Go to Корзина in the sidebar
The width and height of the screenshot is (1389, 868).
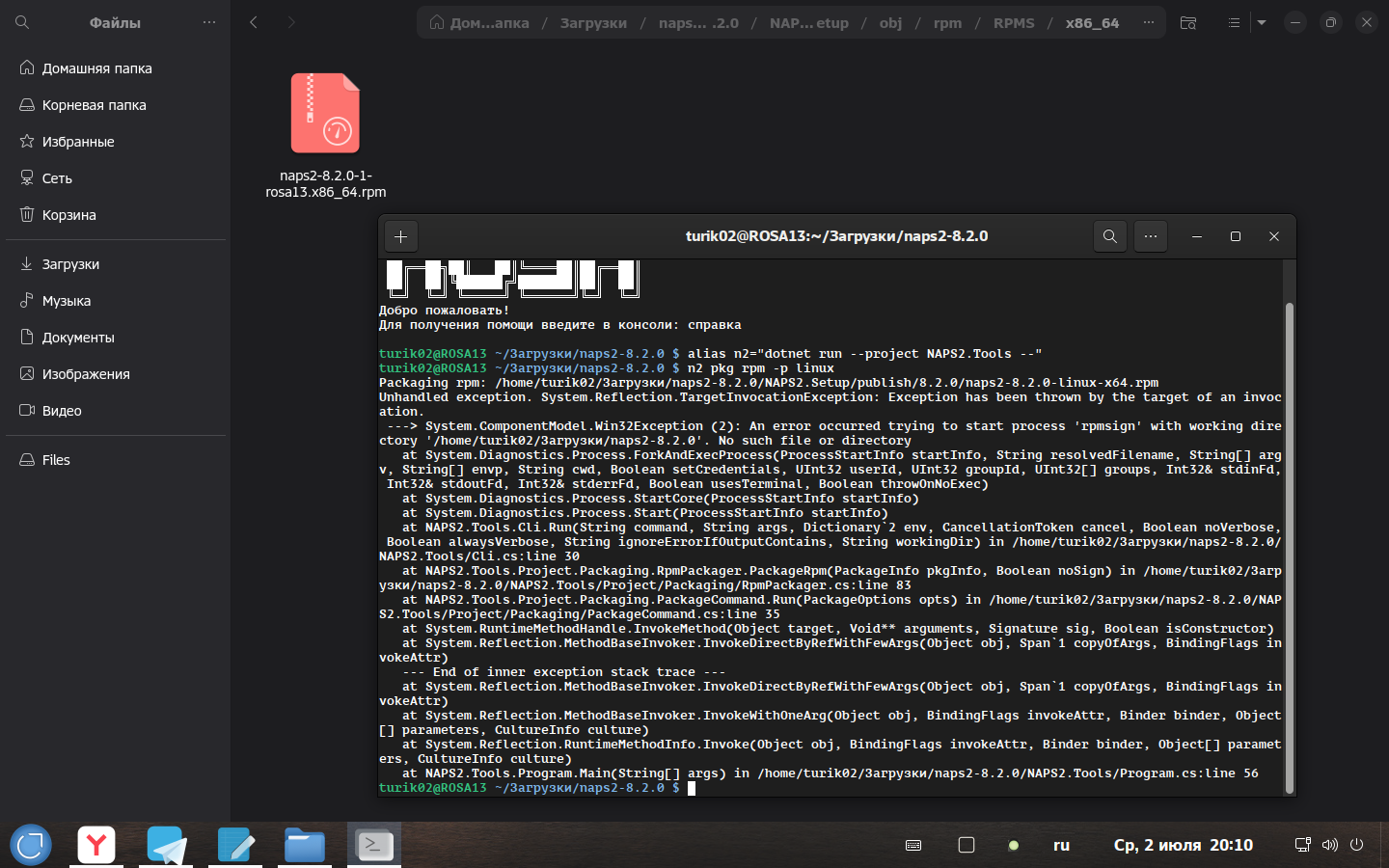coord(68,215)
